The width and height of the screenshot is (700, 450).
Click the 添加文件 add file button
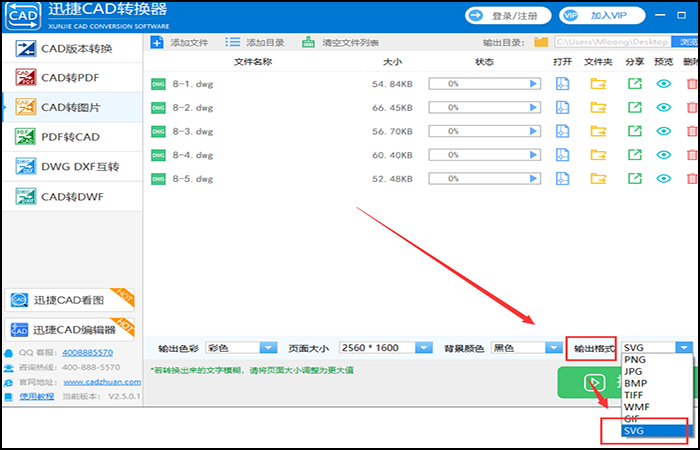[x=179, y=43]
